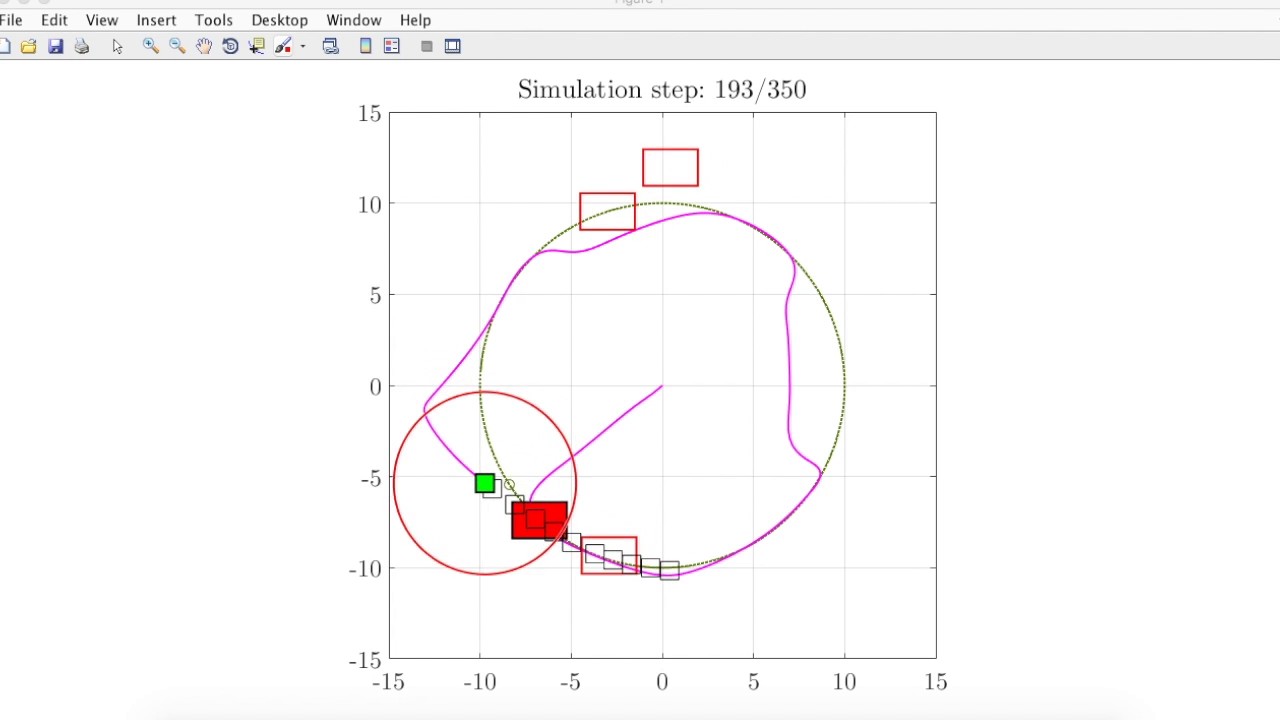Open the Window menu
This screenshot has height=720, width=1280.
pyautogui.click(x=354, y=20)
